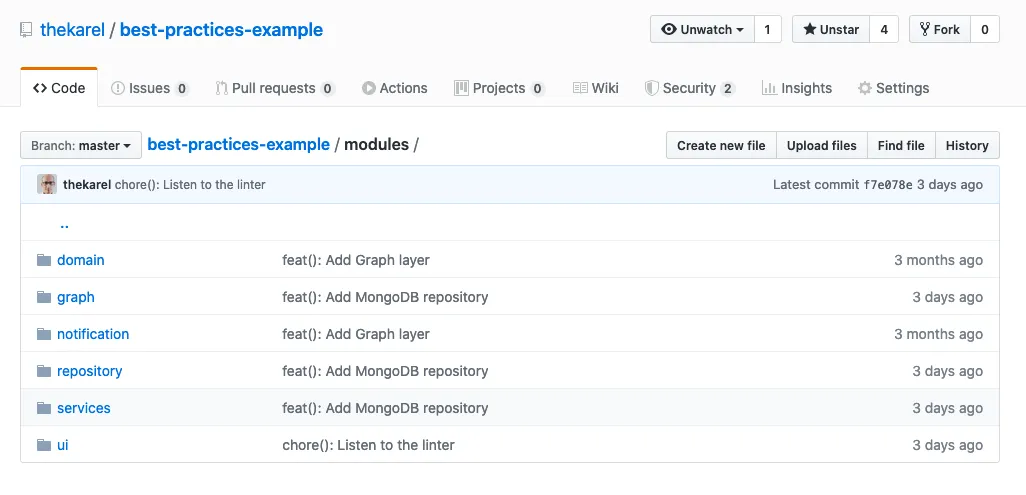This screenshot has height=495, width=1026.
Task: Open the graph row's 'Add MongoDB repository' commit
Action: pyautogui.click(x=385, y=297)
